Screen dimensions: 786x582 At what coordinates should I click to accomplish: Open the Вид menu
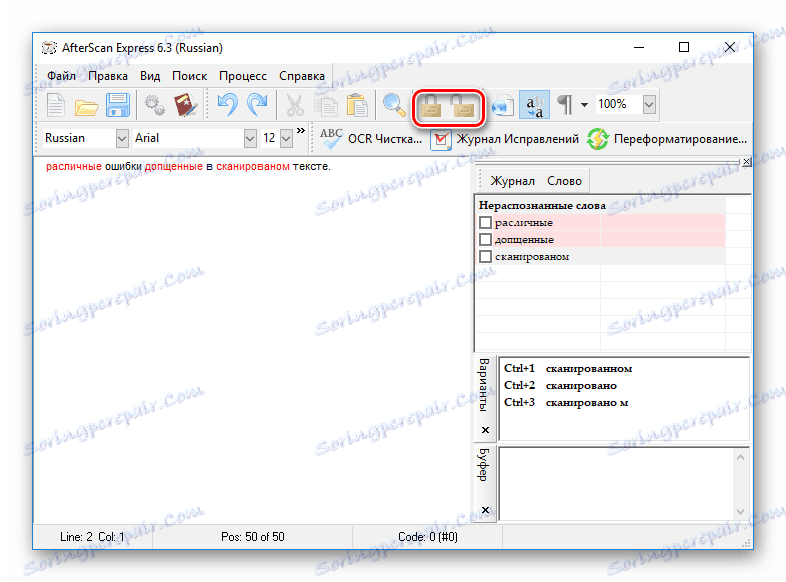click(x=150, y=76)
